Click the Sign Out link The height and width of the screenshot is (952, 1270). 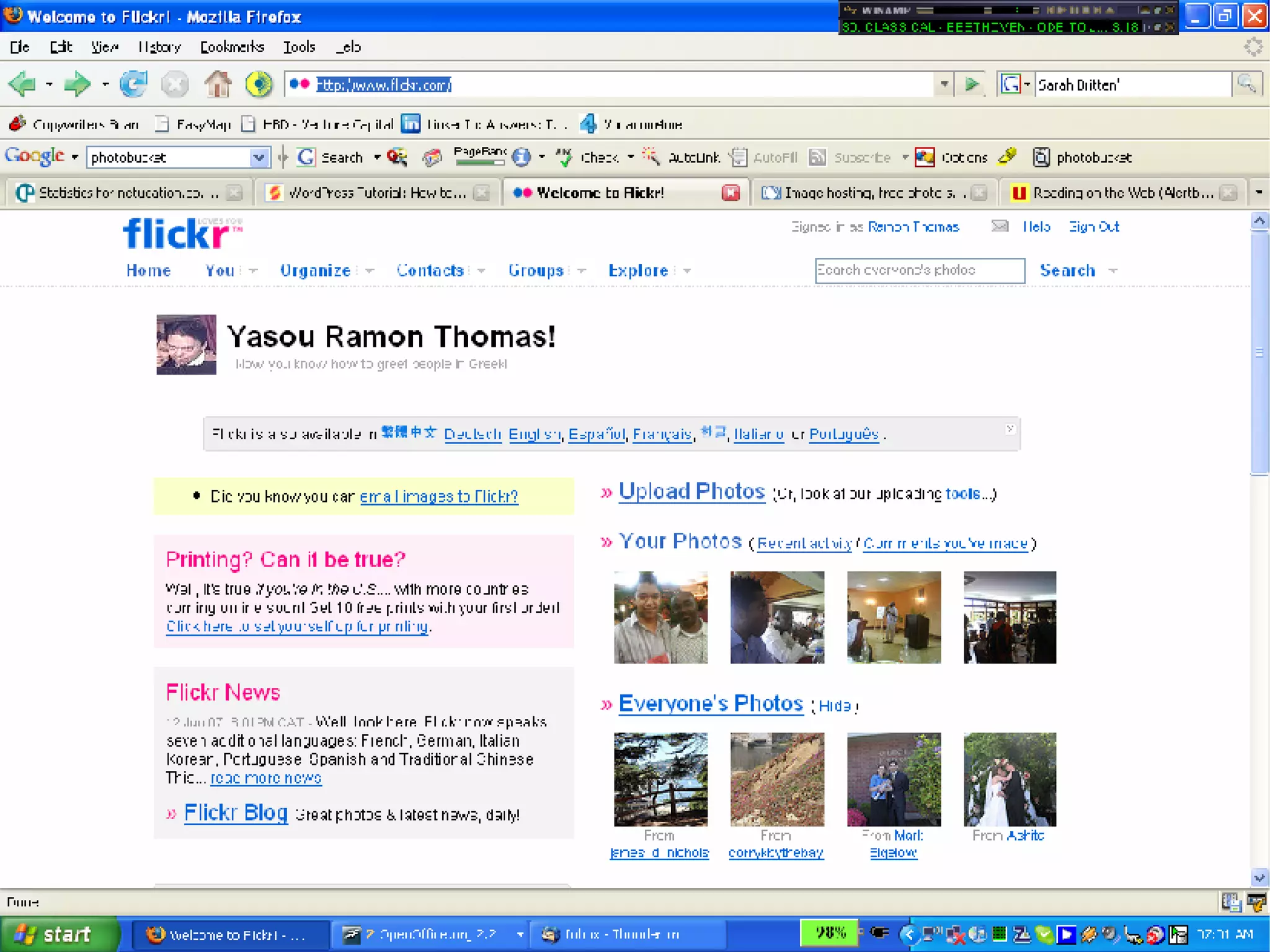click(1094, 227)
